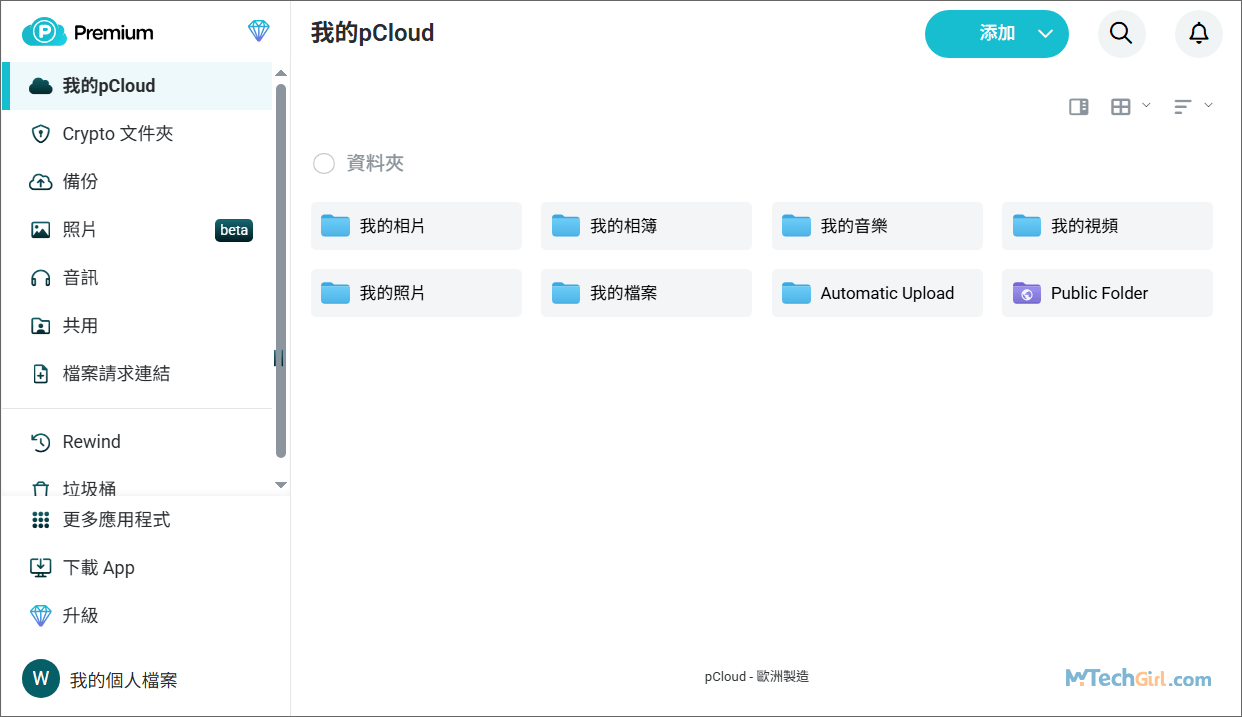Viewport: 1242px width, 717px height.
Task: Open notifications bell icon
Action: pos(1198,34)
